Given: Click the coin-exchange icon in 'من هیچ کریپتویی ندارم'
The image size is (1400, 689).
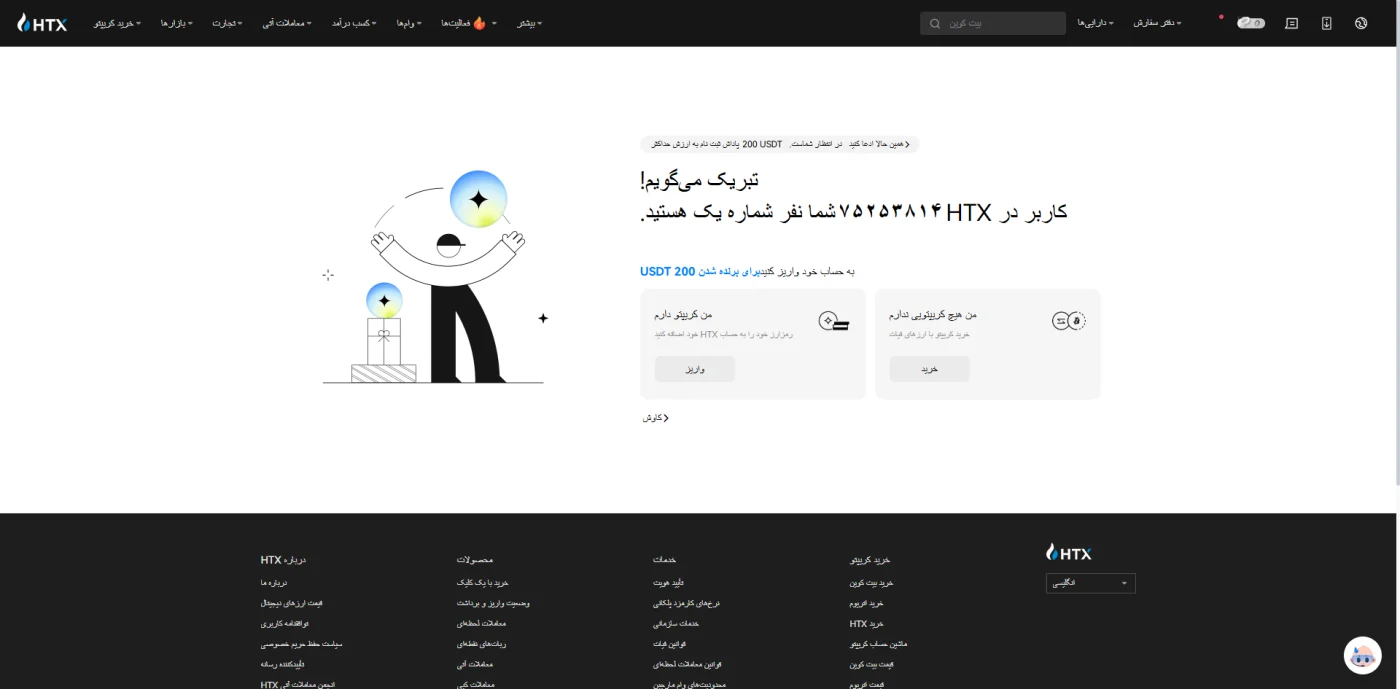Looking at the screenshot, I should 1068,321.
